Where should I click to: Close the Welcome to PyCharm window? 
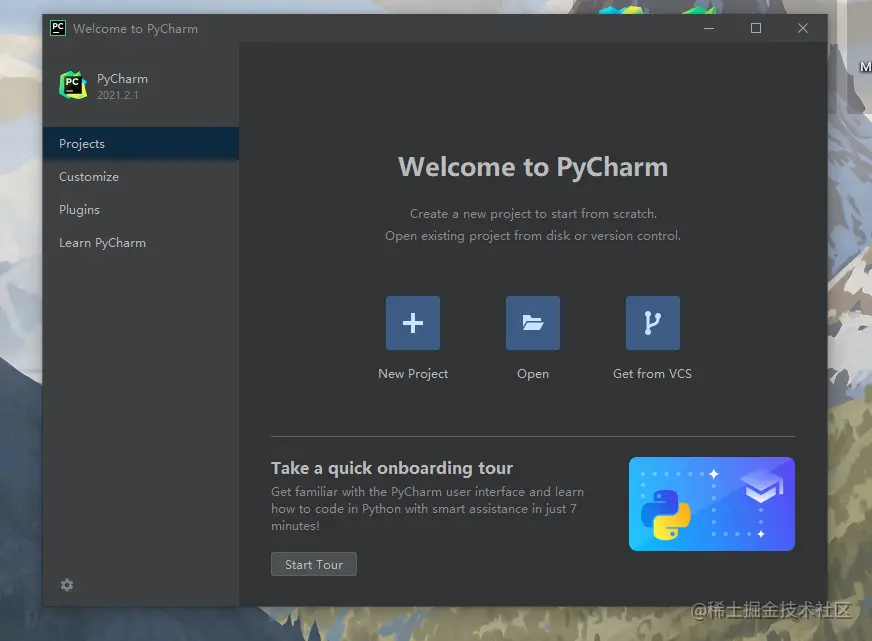(x=802, y=28)
